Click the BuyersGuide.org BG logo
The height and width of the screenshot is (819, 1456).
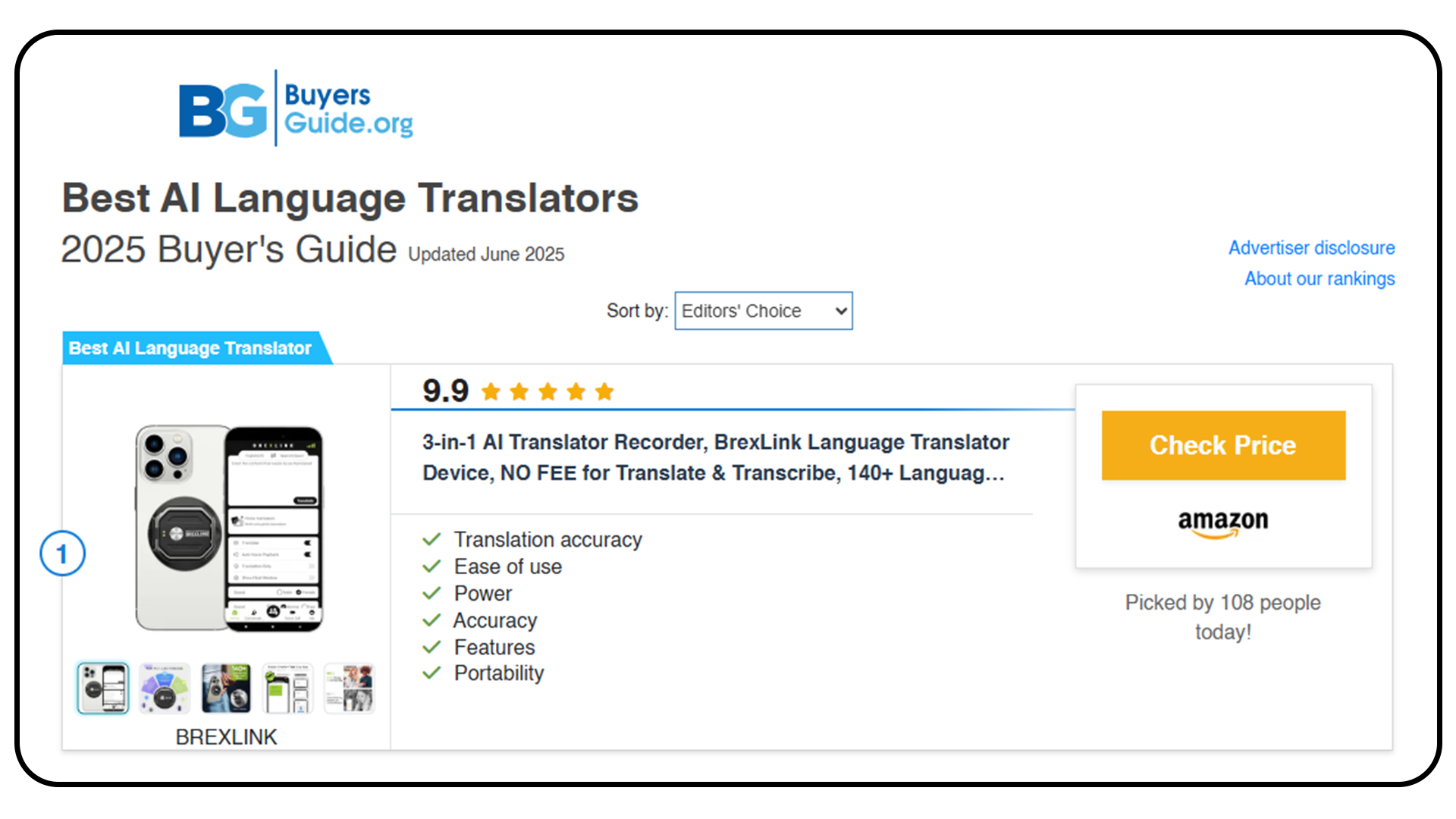pos(296,109)
